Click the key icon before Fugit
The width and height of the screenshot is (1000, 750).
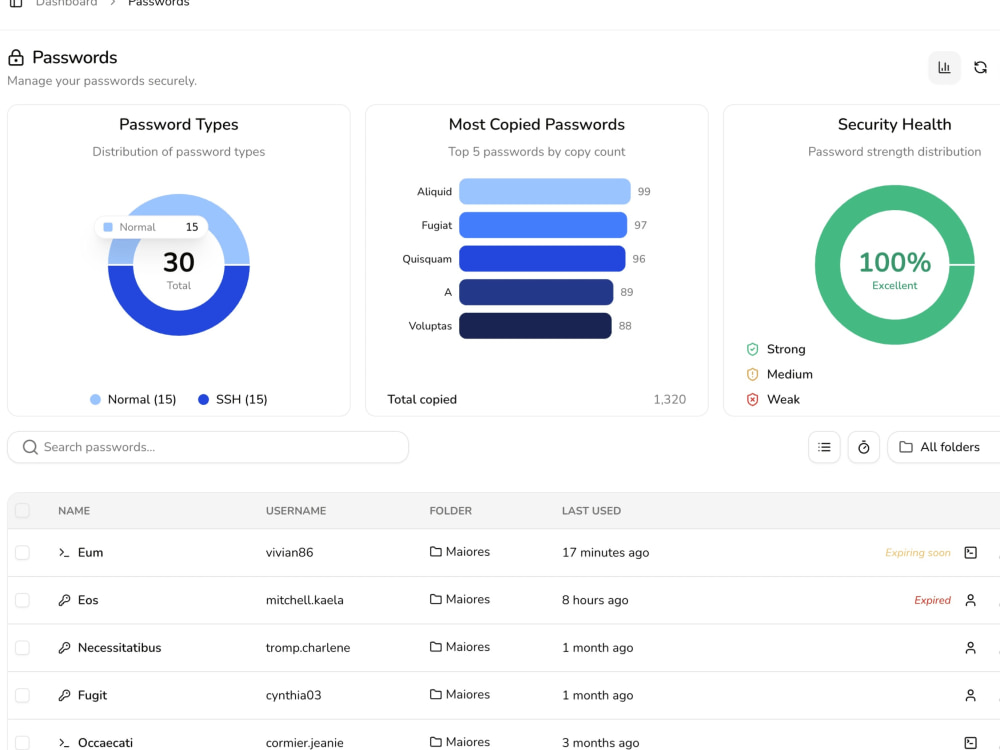point(64,695)
